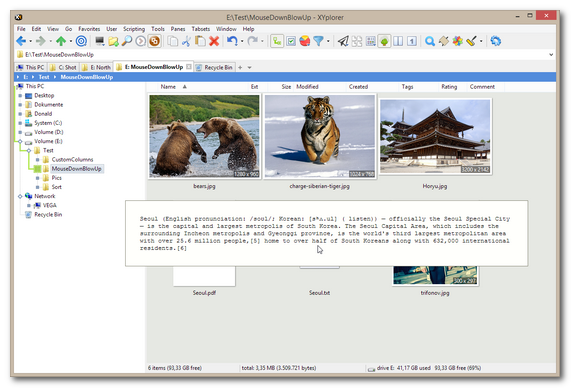The height and width of the screenshot is (388, 571).
Task: Open the Favorites menu
Action: pos(89,29)
